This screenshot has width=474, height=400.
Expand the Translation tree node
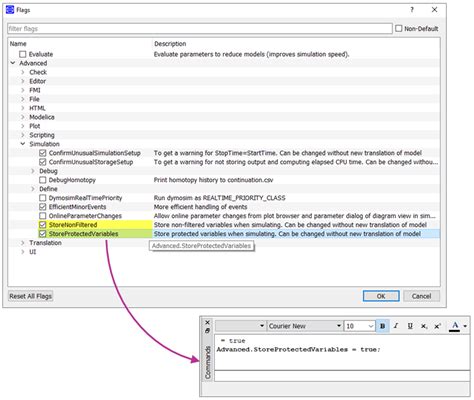(x=23, y=243)
